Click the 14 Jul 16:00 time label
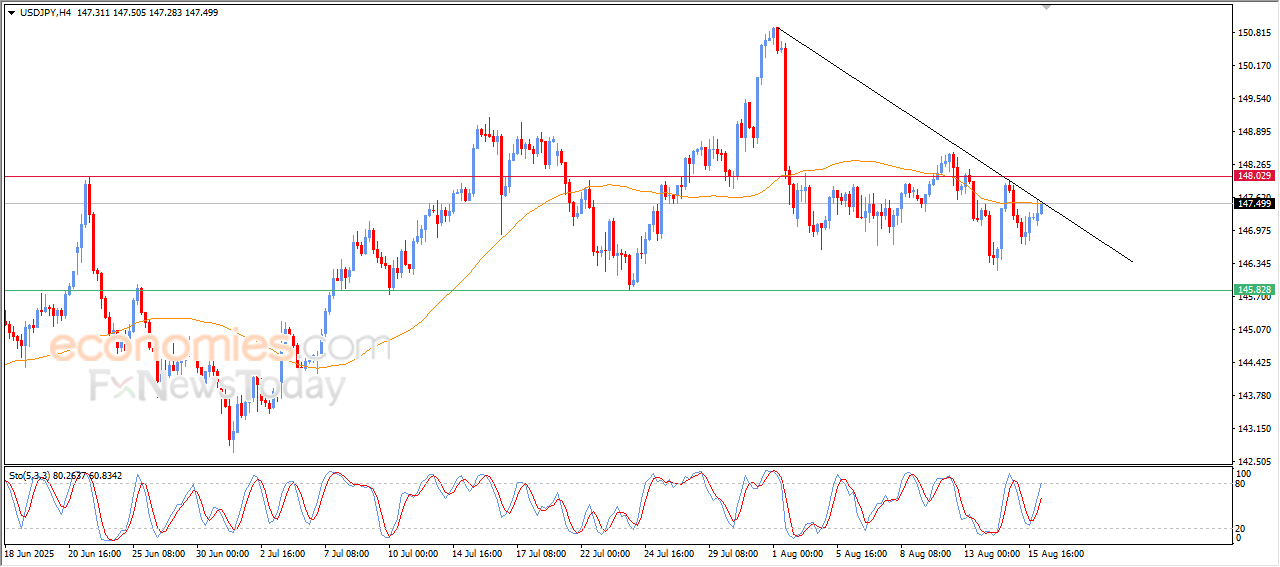This screenshot has width=1280, height=567. pos(479,553)
